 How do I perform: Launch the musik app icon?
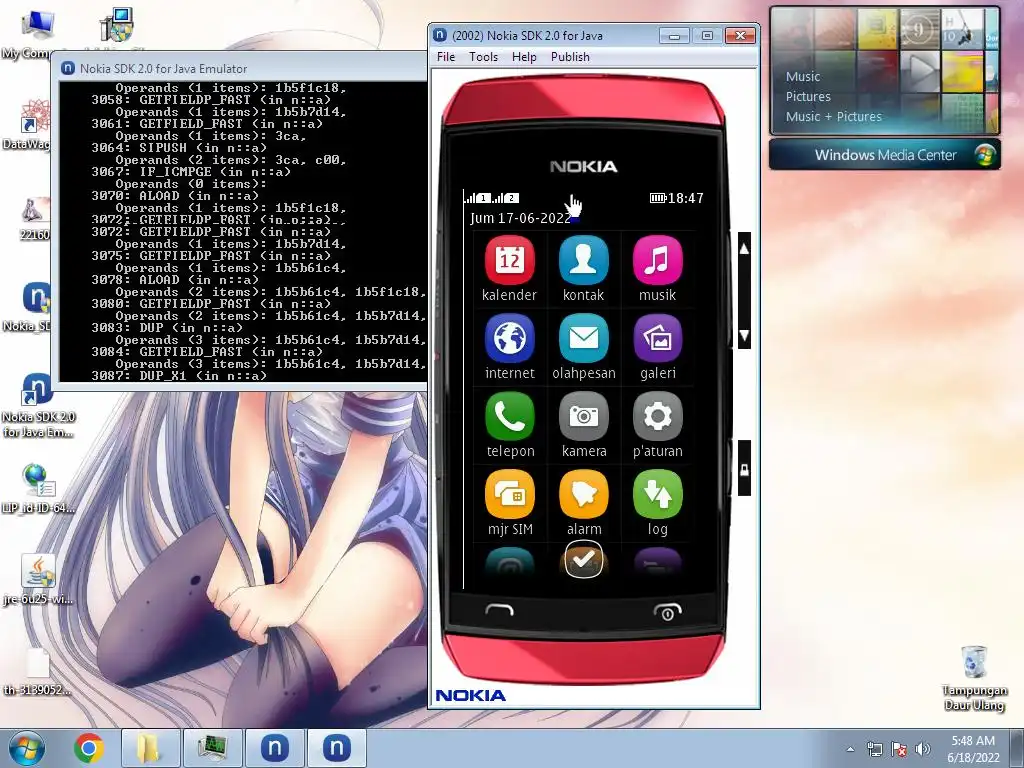(x=658, y=261)
